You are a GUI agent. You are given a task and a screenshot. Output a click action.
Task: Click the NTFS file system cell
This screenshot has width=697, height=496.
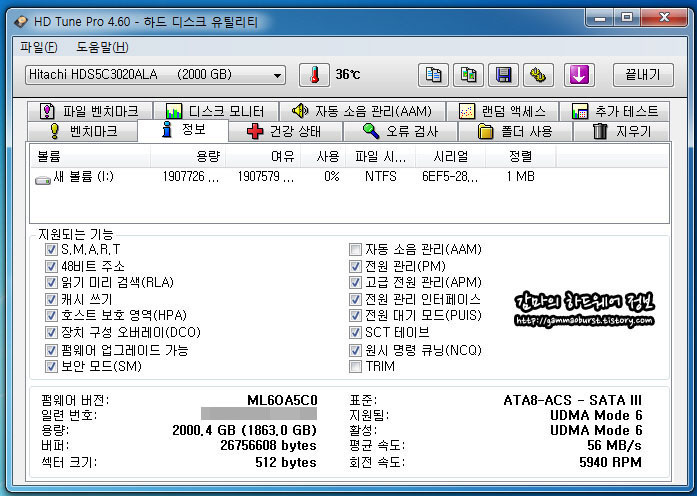click(381, 177)
